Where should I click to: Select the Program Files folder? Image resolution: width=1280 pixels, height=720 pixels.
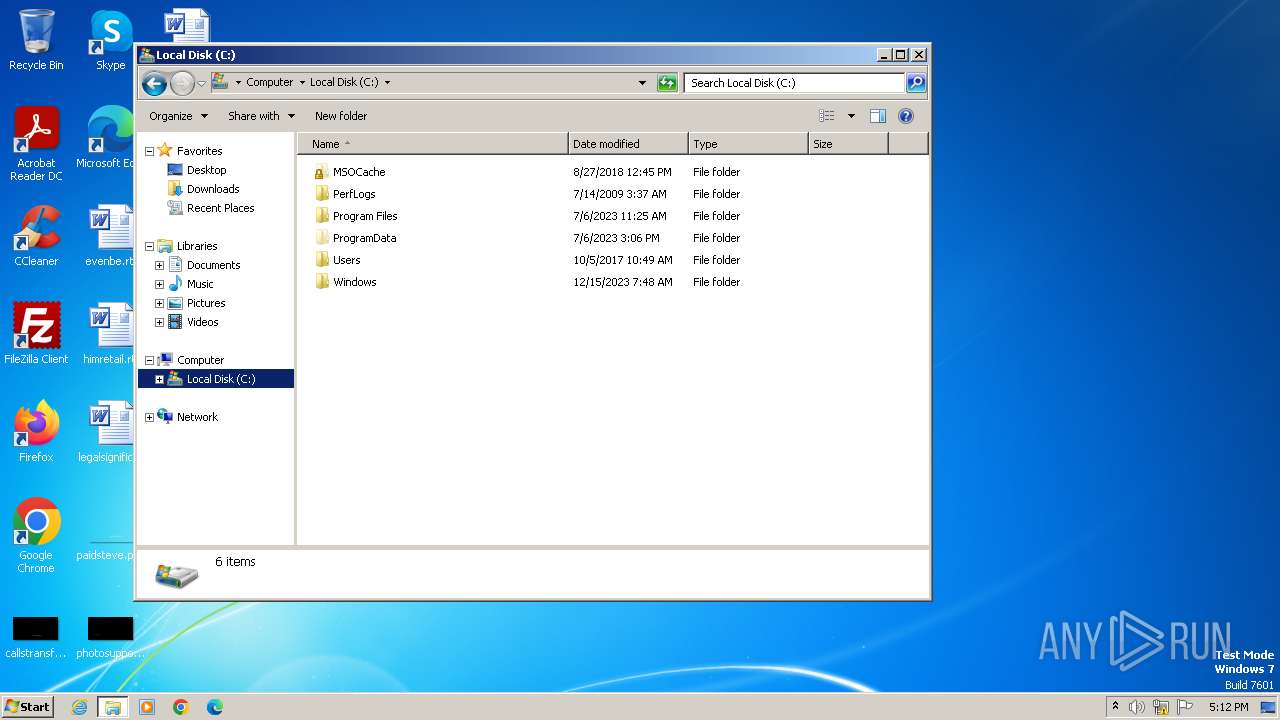click(x=365, y=216)
